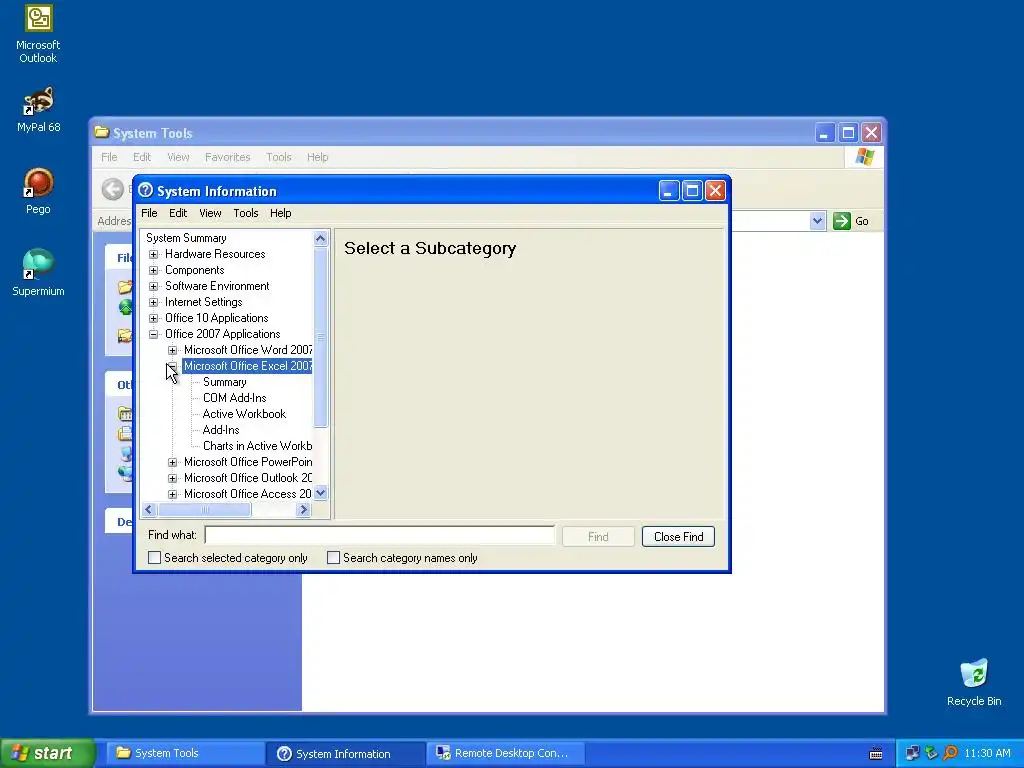This screenshot has width=1024, height=768.
Task: Open the address bar dropdown in System Tools
Action: pos(817,221)
